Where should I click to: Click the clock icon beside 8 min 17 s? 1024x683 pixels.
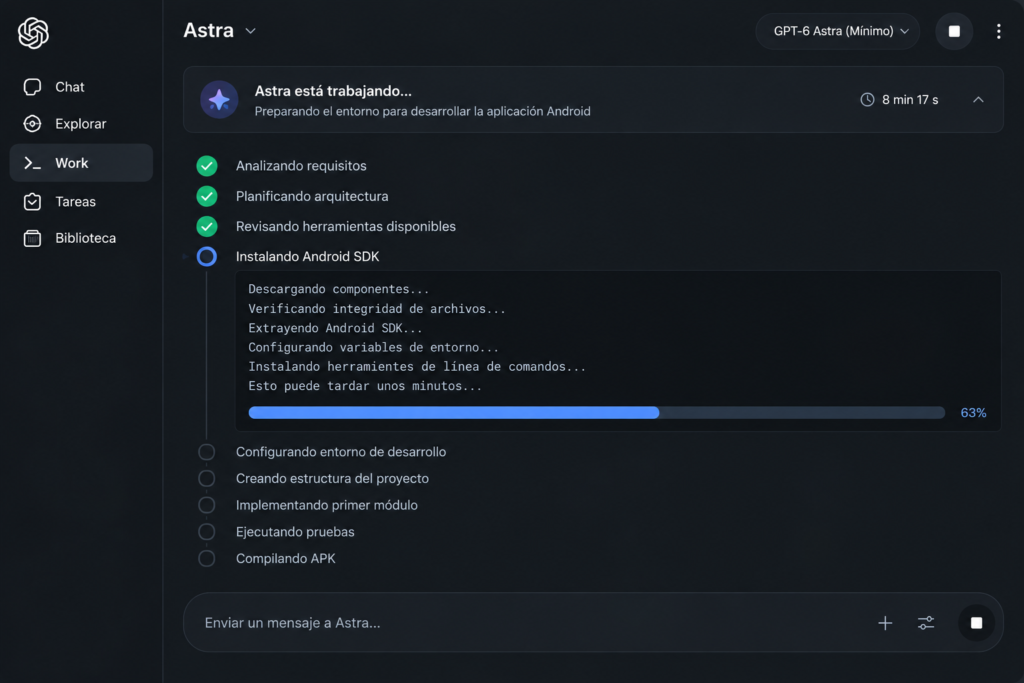click(x=867, y=99)
